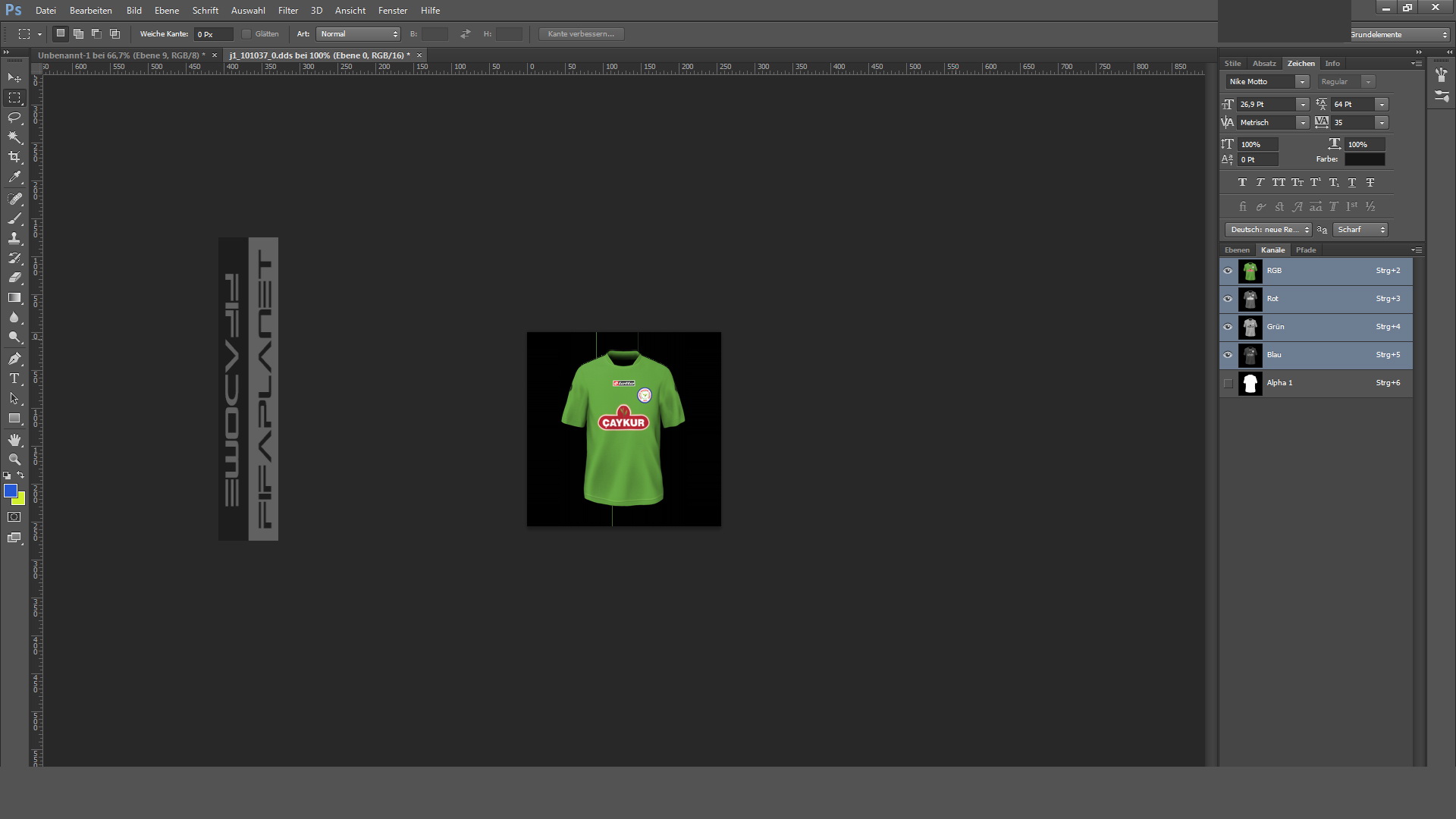Open the Nike Motto font dropdown

click(x=1302, y=82)
